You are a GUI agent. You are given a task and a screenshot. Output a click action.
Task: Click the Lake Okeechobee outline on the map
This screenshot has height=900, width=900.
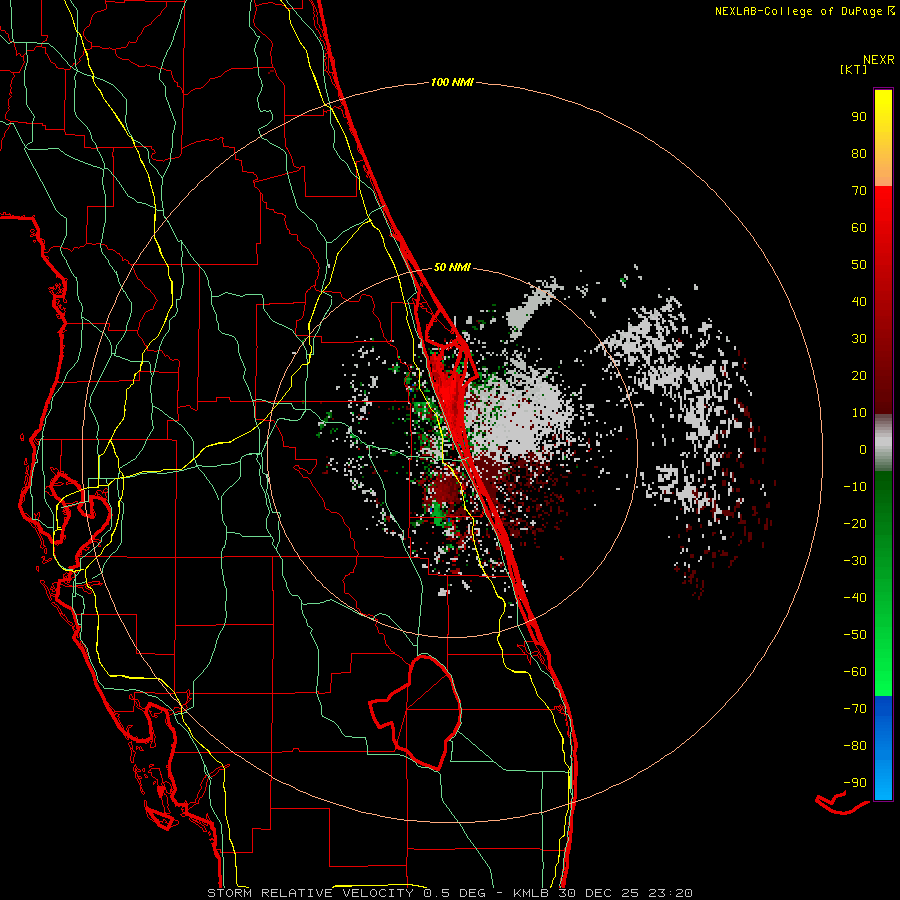point(416,712)
